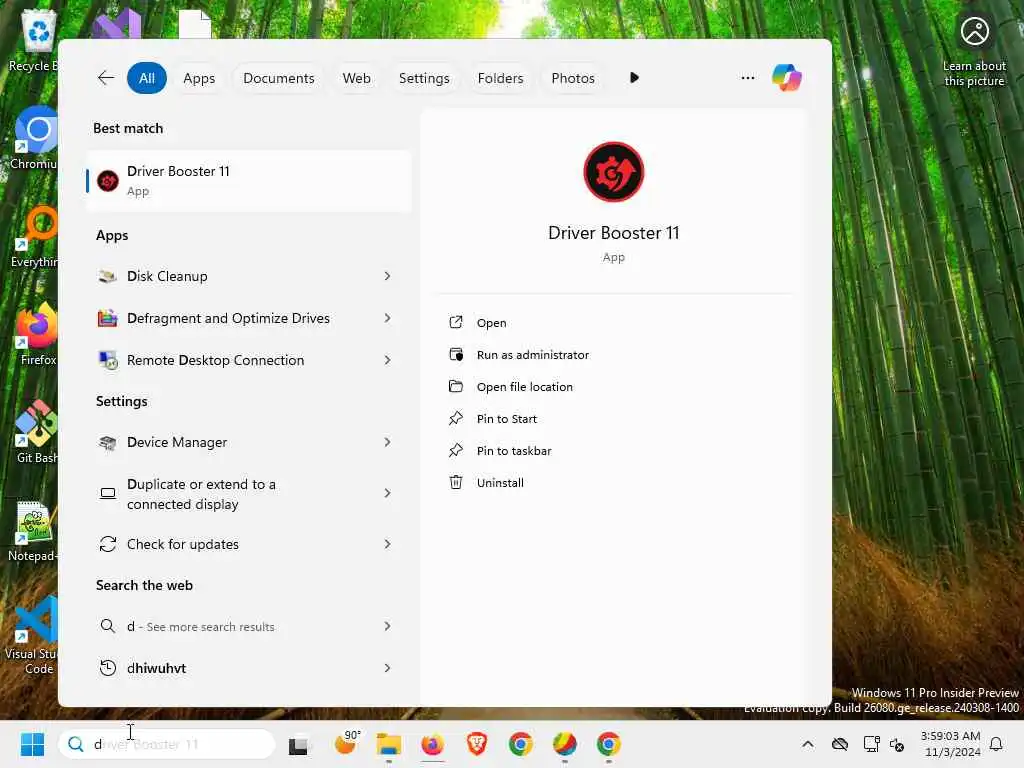Expand Remote Desktop Connection chevron
1024x768 pixels.
[x=387, y=360]
